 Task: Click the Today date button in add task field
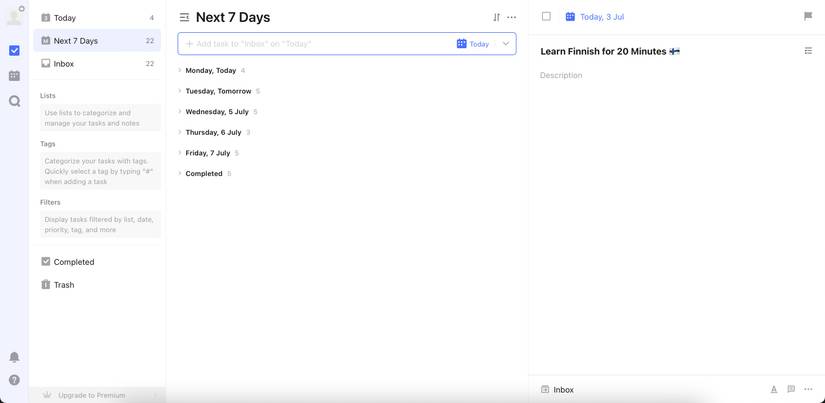473,44
